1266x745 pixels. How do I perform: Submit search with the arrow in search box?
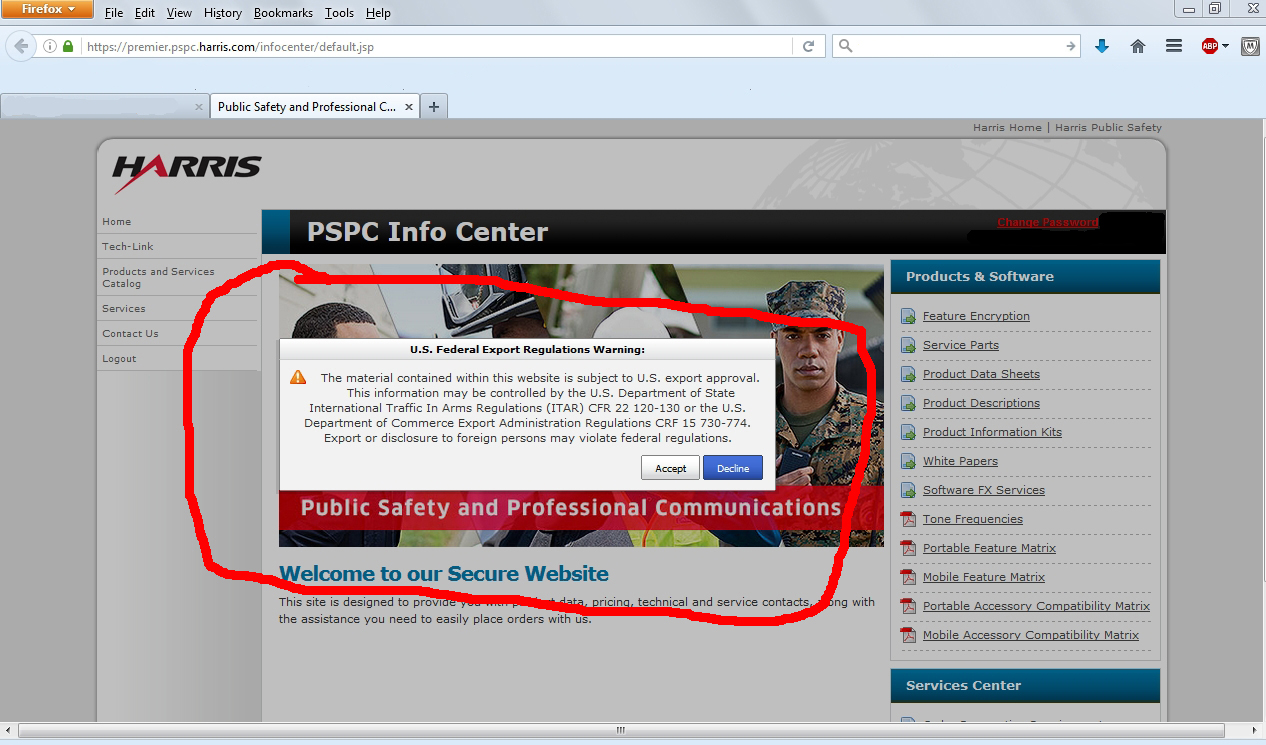coord(1070,46)
